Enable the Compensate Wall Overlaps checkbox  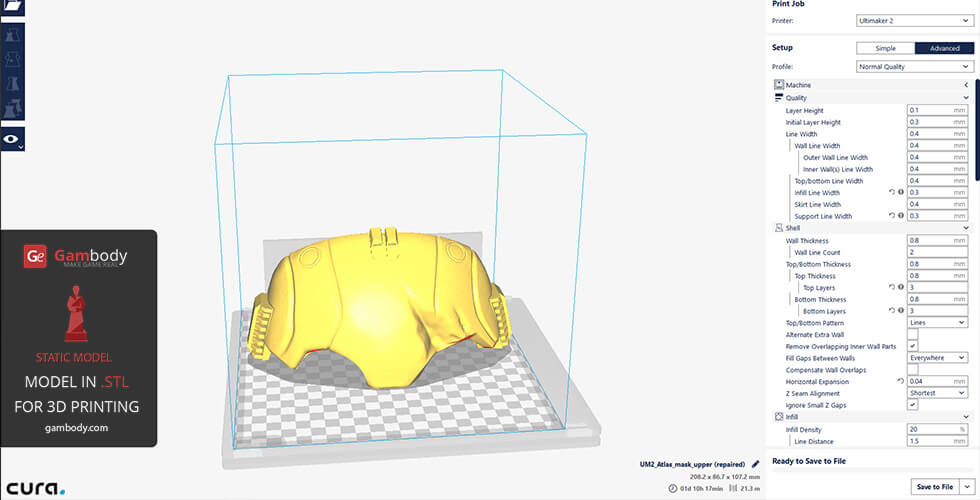tap(912, 369)
